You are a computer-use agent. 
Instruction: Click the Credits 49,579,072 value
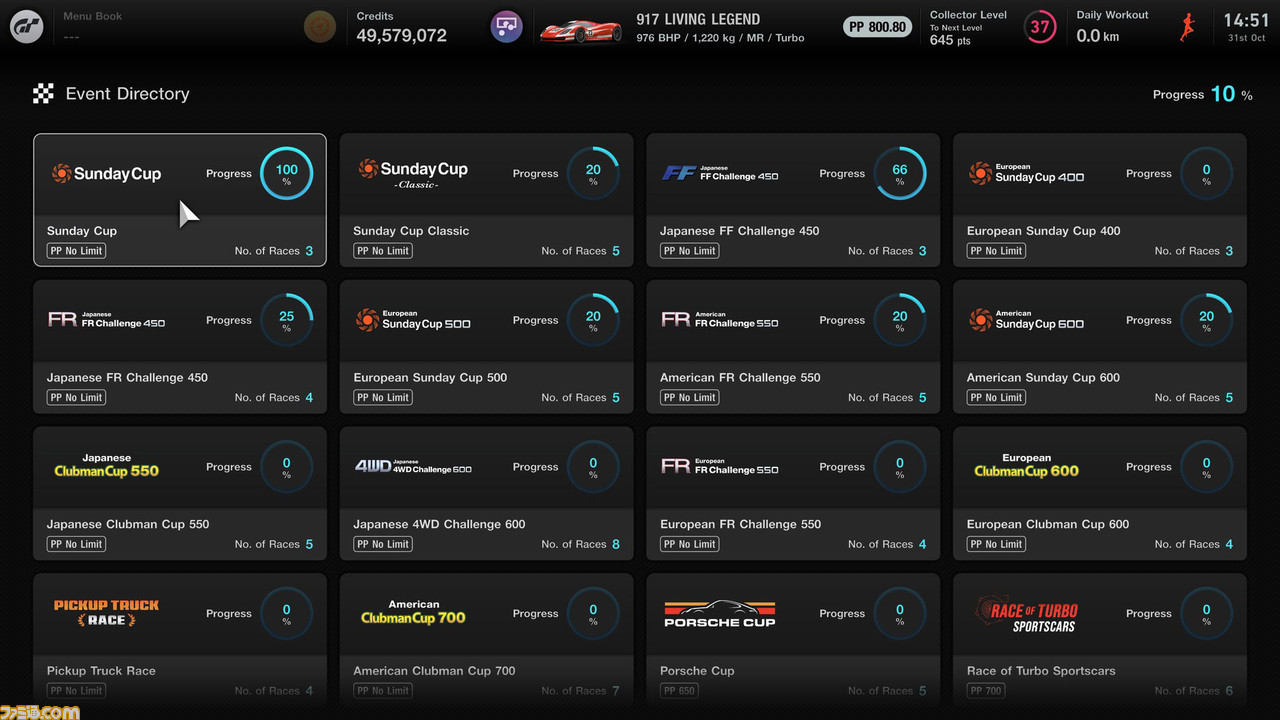pos(402,36)
